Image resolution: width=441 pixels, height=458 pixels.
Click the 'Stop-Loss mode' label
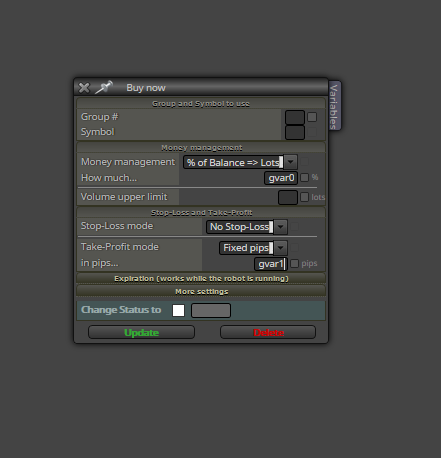(117, 226)
